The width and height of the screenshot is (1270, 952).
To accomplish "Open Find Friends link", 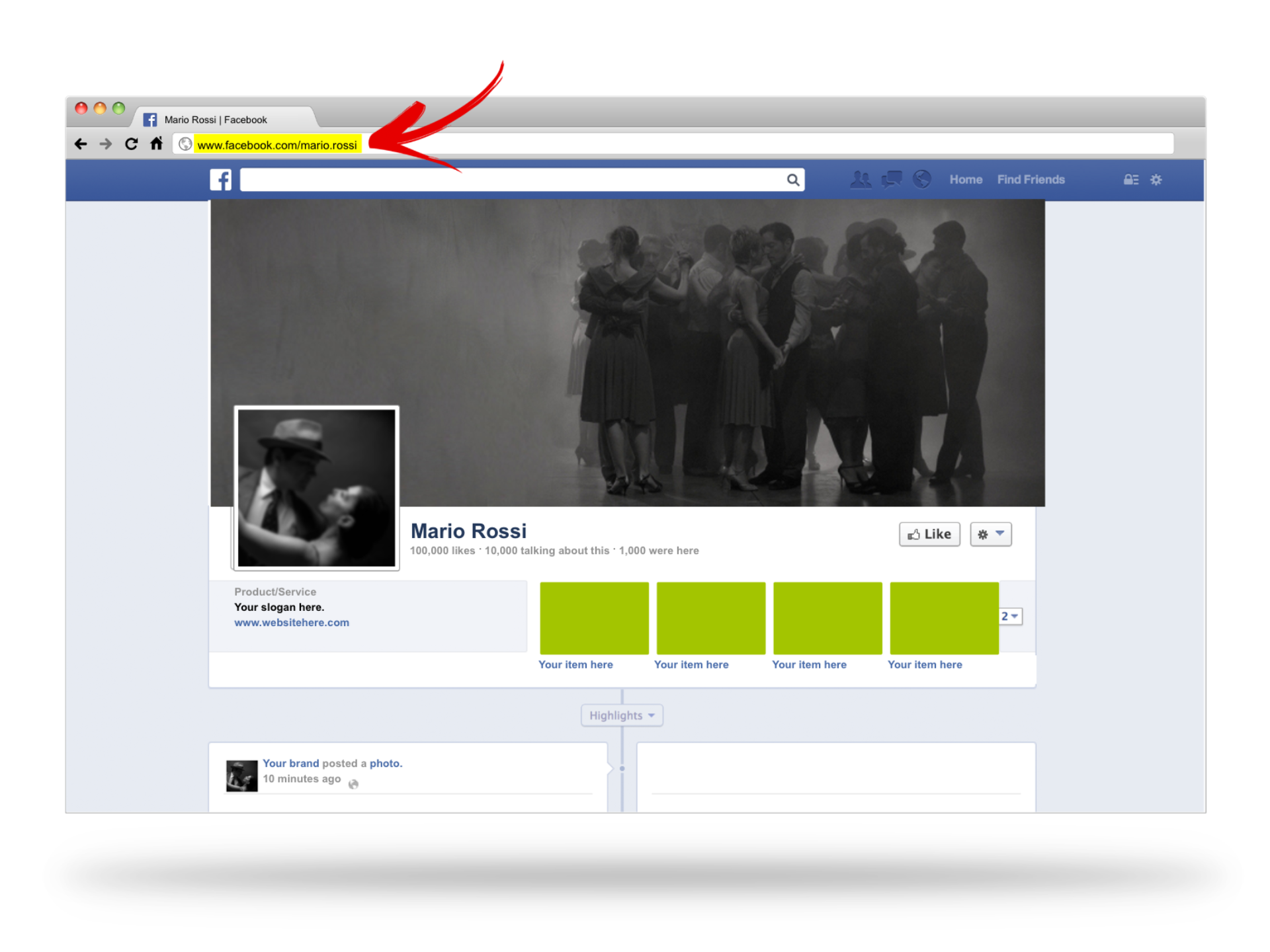I will click(x=1031, y=180).
